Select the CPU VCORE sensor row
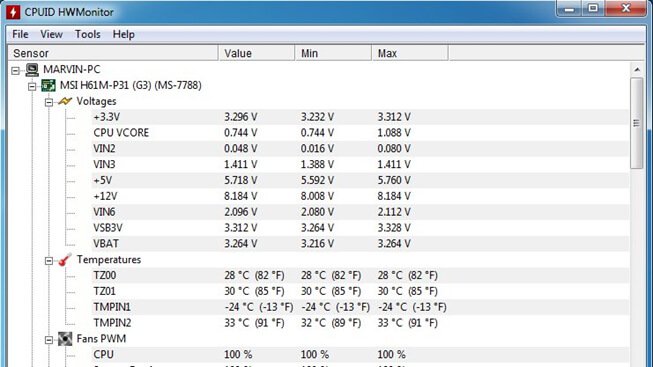This screenshot has width=653, height=367. [x=360, y=133]
